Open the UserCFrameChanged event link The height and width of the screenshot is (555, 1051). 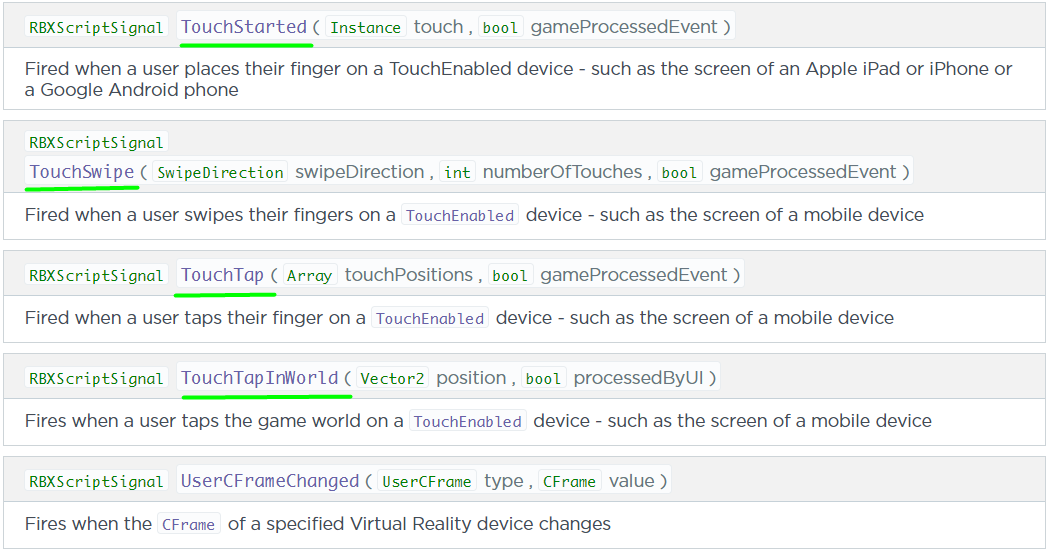(270, 481)
